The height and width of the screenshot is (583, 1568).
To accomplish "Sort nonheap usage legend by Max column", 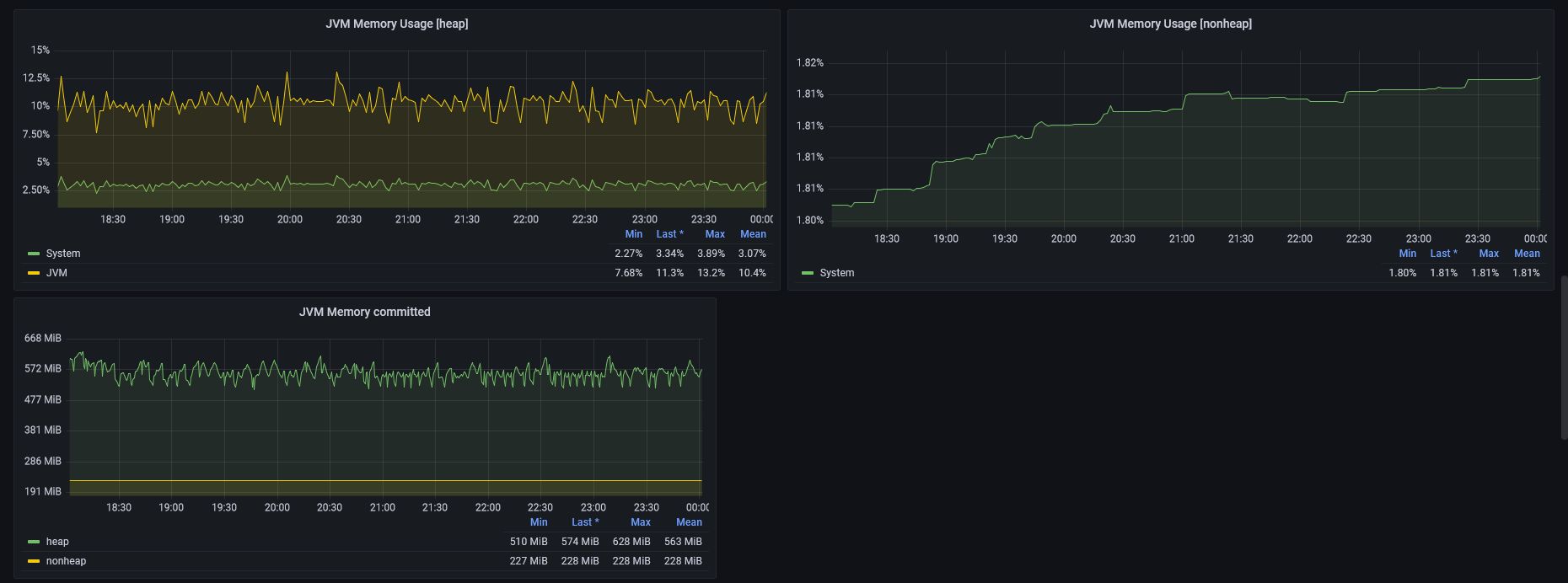I will (x=1489, y=254).
